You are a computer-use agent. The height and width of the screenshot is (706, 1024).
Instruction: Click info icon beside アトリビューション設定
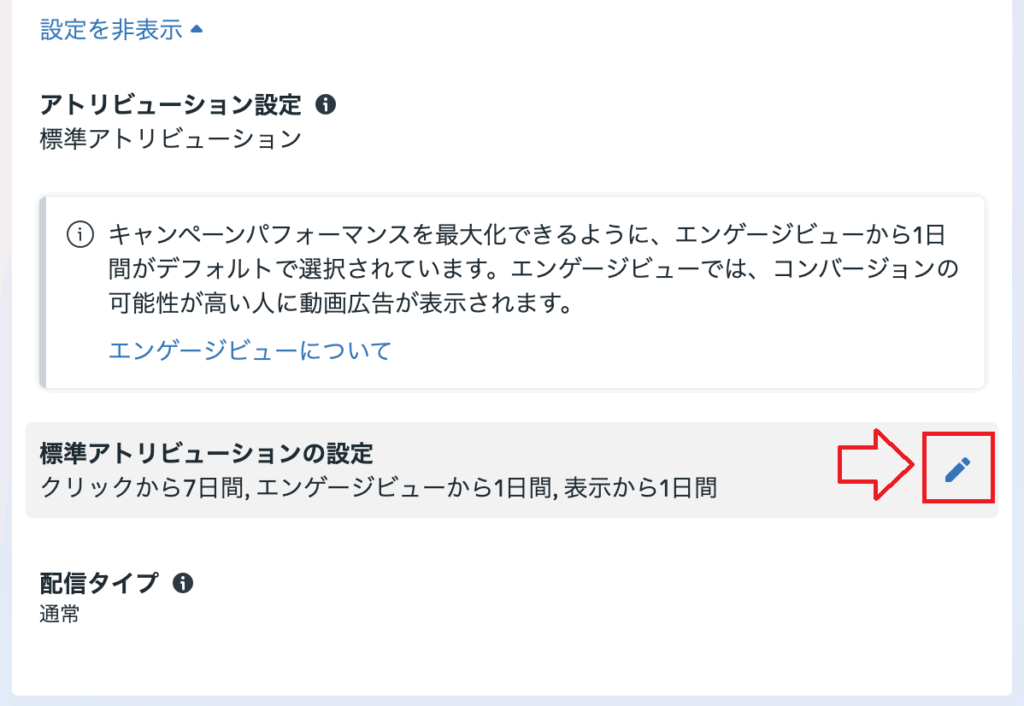325,104
